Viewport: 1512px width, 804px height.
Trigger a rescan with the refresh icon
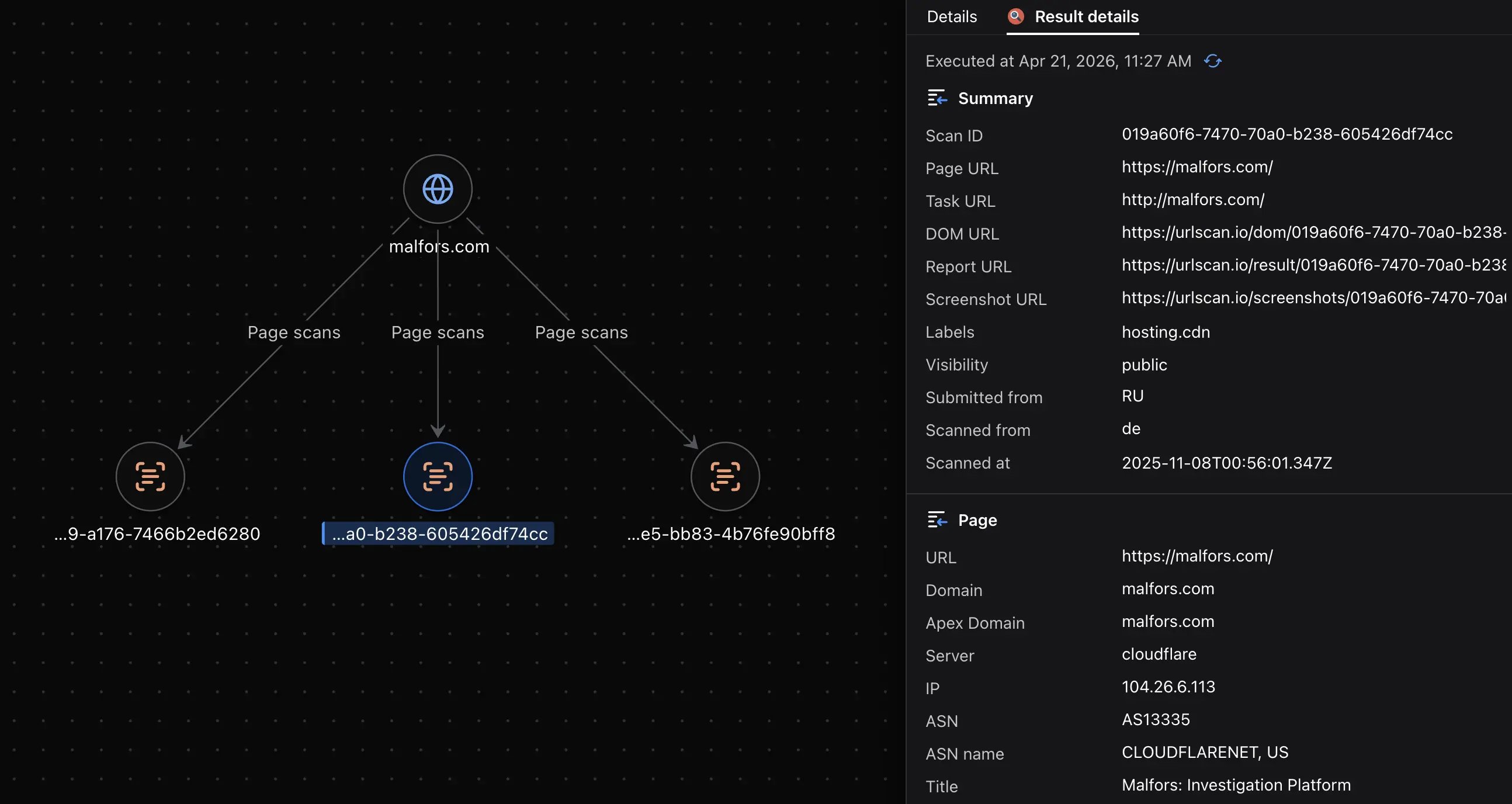(x=1213, y=61)
